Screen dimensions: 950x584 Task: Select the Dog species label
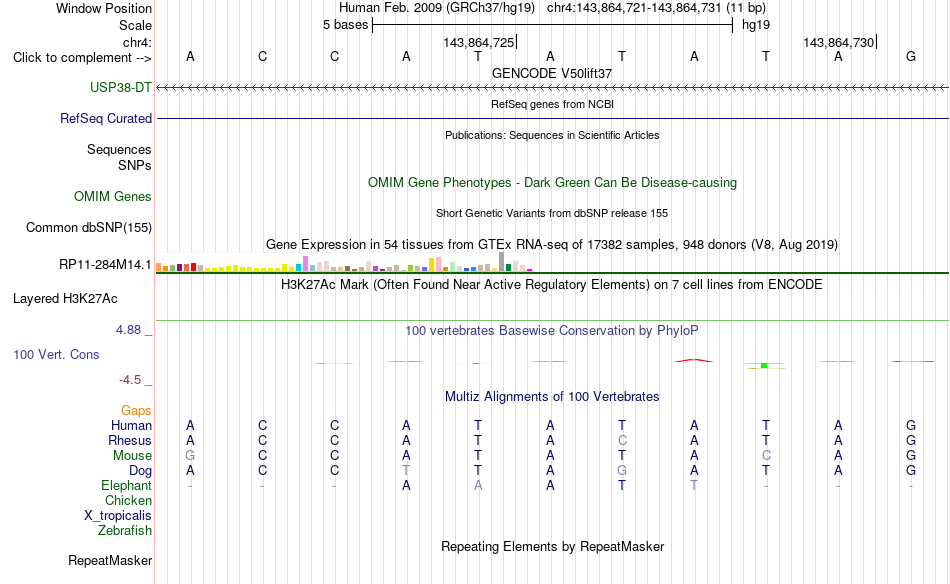pos(140,470)
